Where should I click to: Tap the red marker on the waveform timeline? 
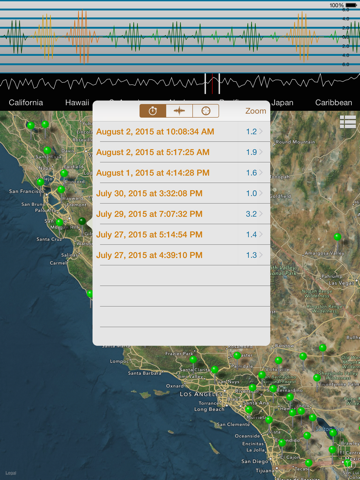[212, 83]
